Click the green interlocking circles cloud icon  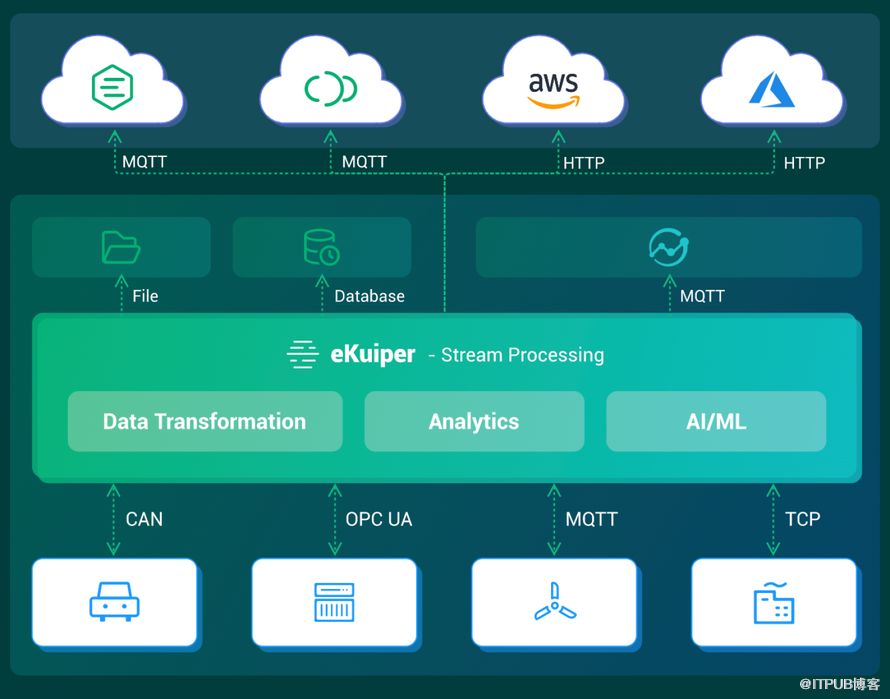click(x=330, y=88)
